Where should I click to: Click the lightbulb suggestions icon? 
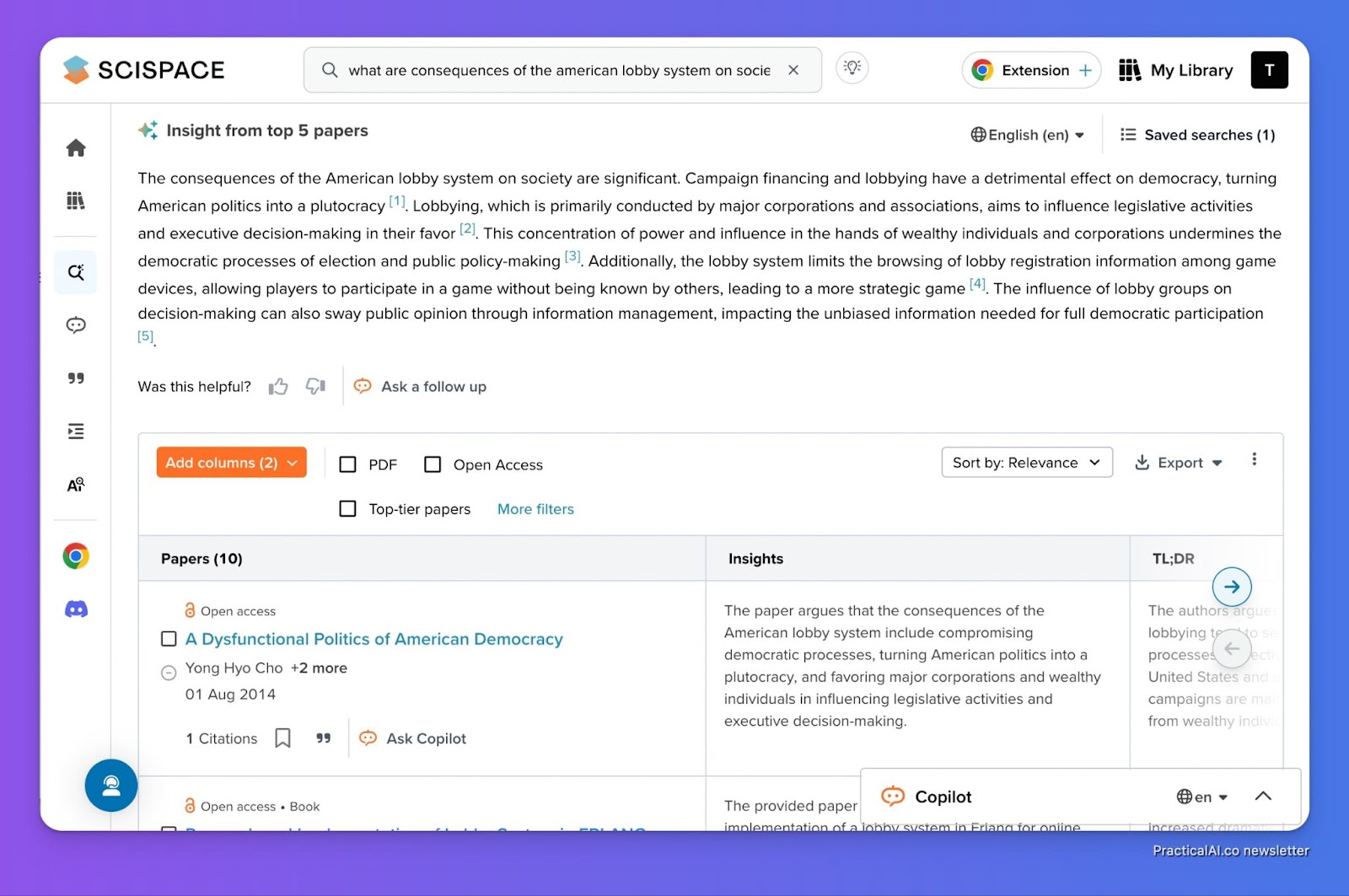pyautogui.click(x=852, y=67)
